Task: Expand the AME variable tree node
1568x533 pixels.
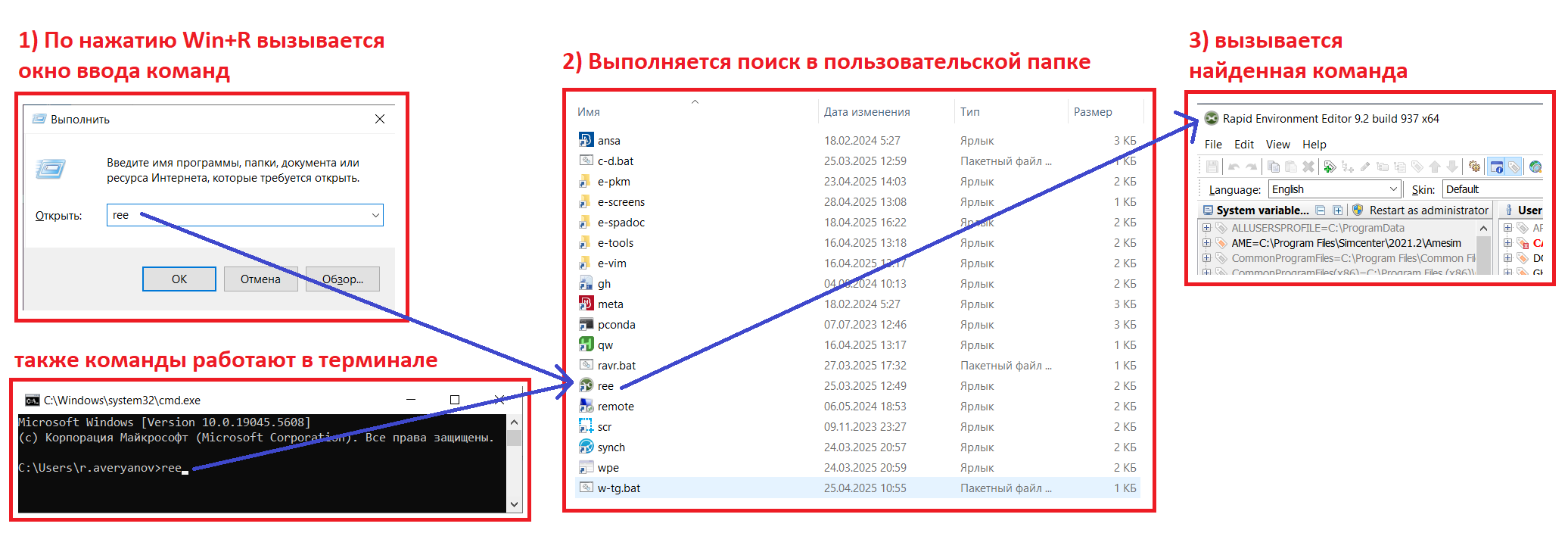Action: click(1206, 243)
